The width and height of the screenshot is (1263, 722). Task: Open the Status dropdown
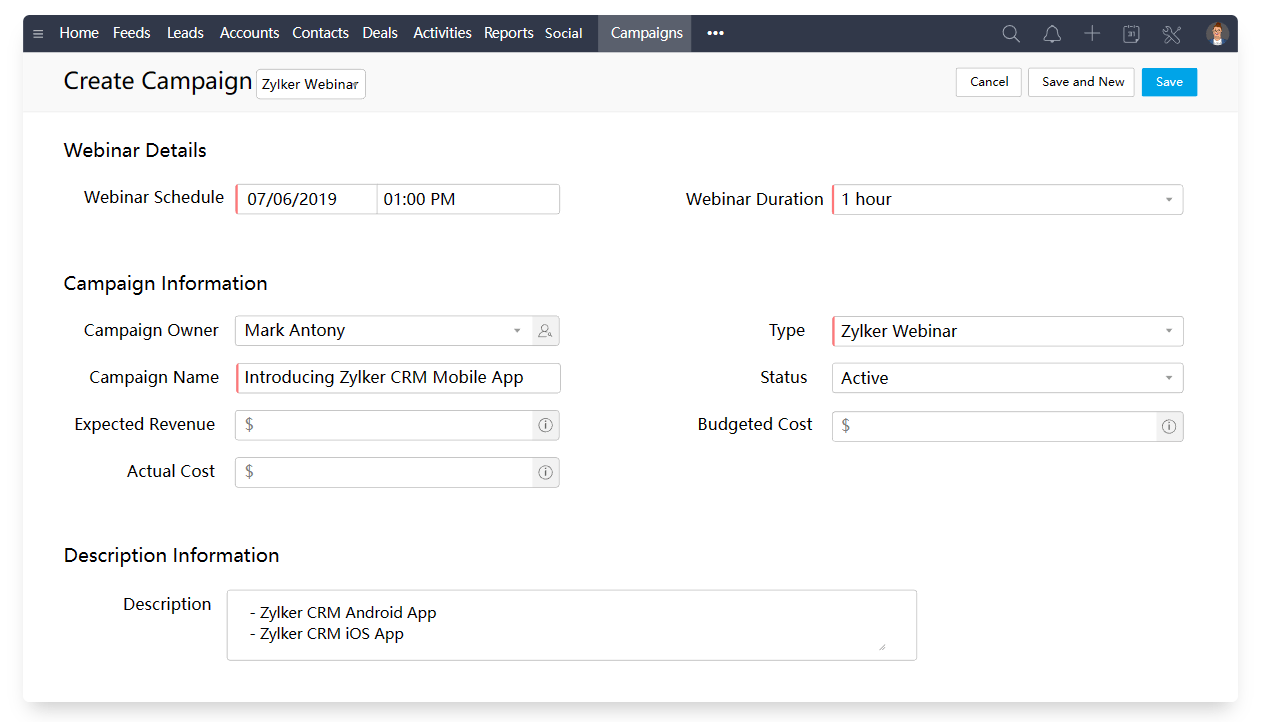coord(1008,378)
